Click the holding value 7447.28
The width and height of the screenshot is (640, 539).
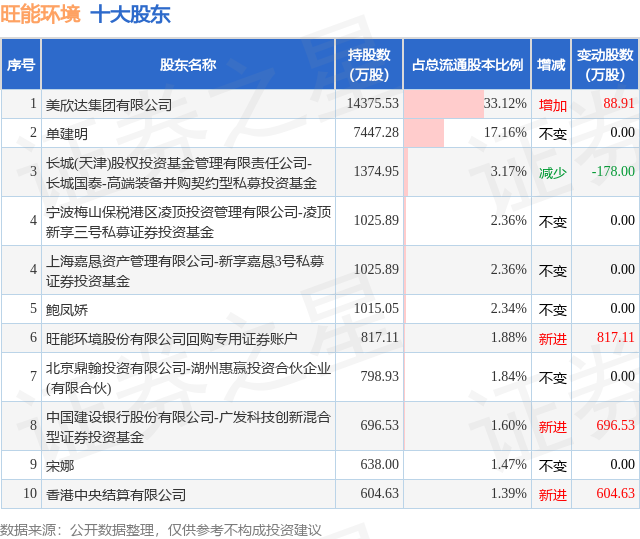376,132
